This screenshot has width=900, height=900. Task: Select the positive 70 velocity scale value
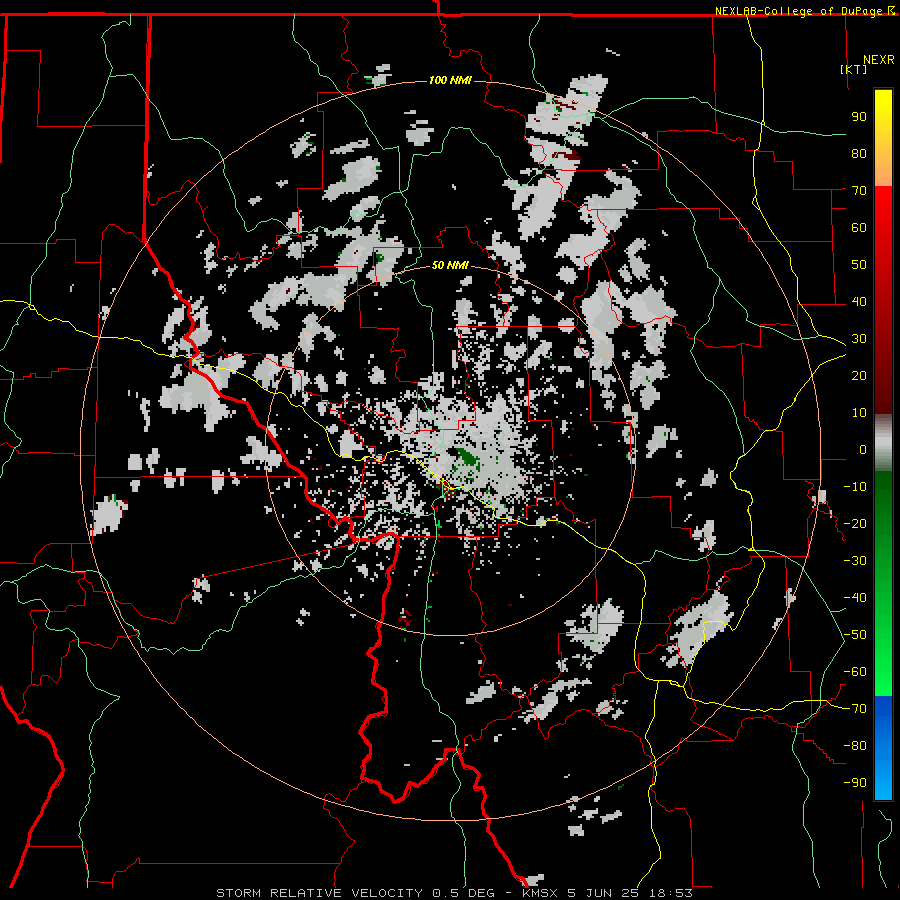click(859, 191)
